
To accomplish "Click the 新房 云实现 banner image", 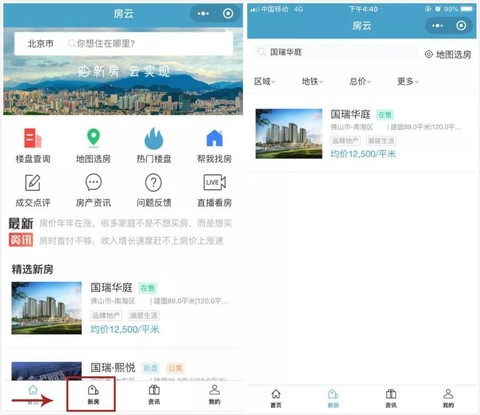I will [123, 71].
